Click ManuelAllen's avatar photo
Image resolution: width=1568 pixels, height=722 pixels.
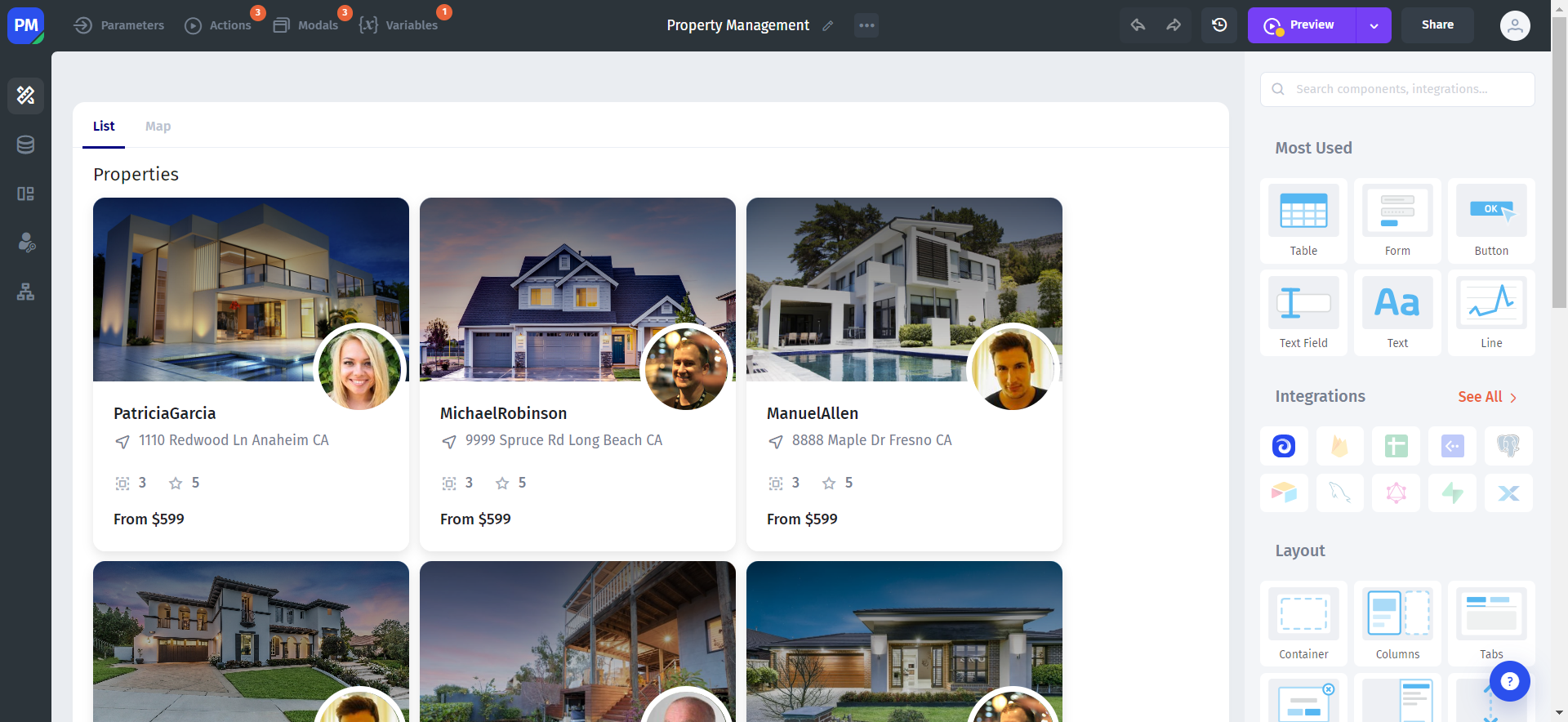point(1013,368)
